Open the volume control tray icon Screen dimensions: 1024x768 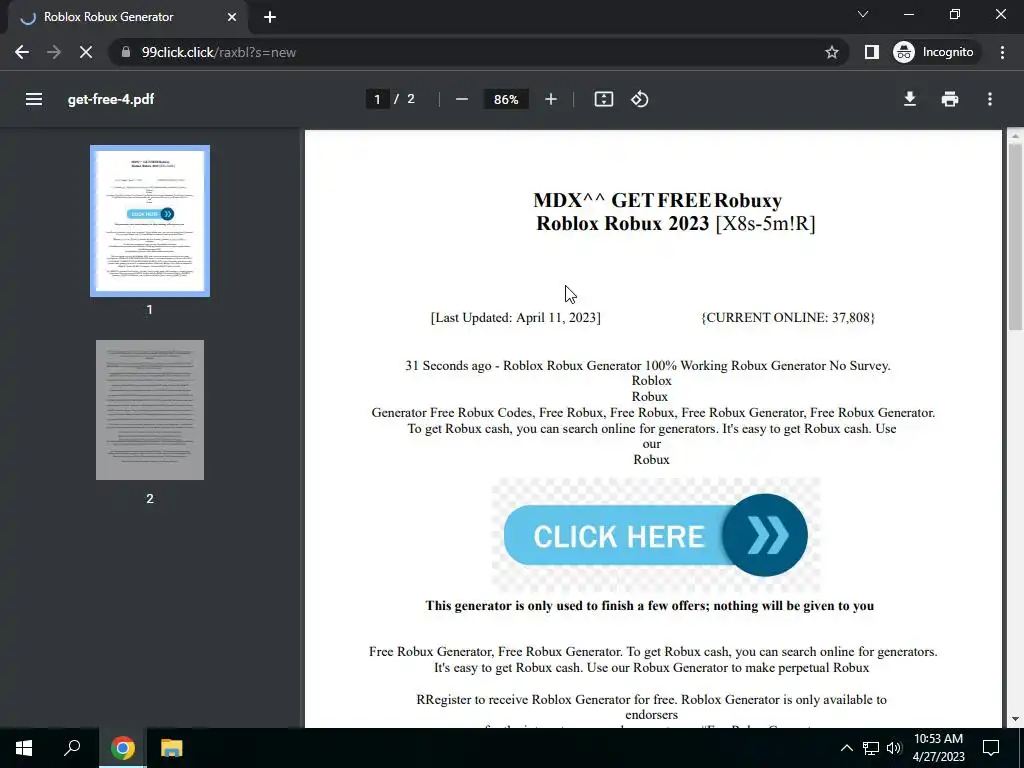894,748
